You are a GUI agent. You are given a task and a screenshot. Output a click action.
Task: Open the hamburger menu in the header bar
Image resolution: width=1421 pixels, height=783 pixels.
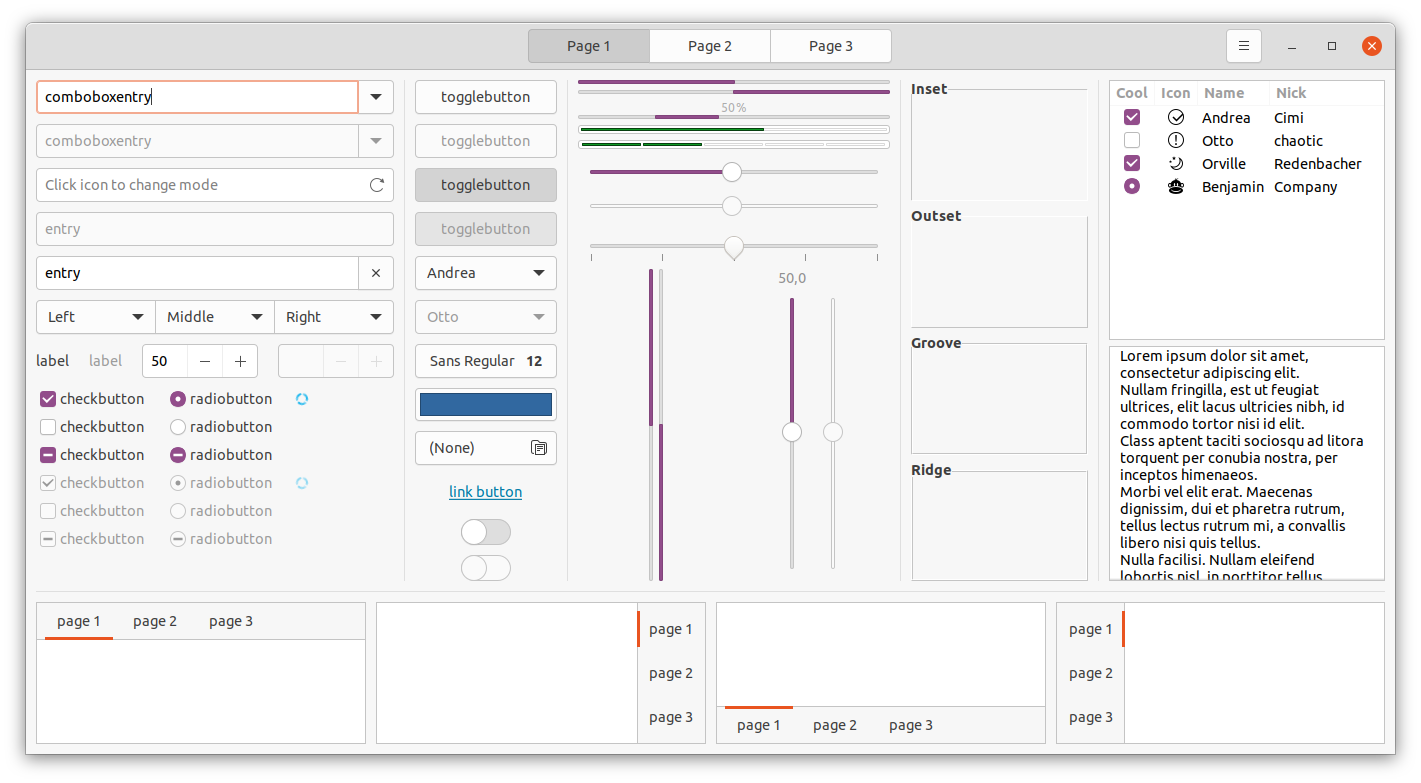[1244, 46]
